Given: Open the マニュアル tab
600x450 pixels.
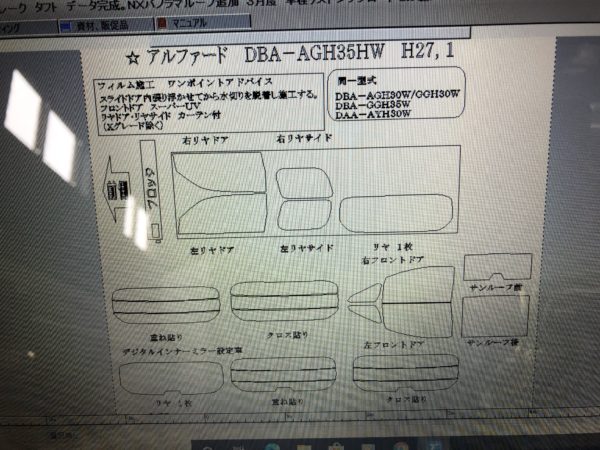Looking at the screenshot, I should (x=203, y=23).
